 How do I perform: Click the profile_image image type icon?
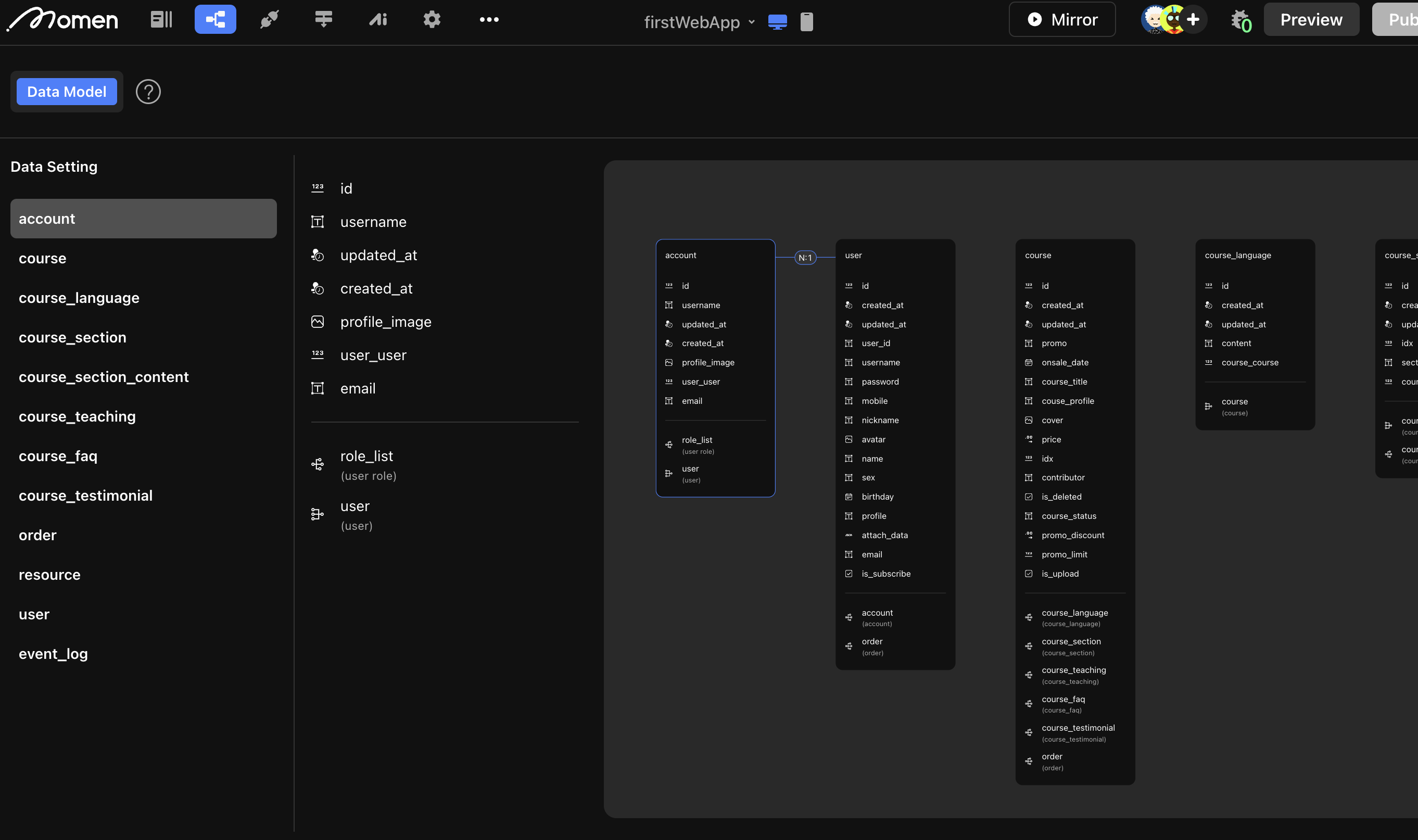(318, 322)
